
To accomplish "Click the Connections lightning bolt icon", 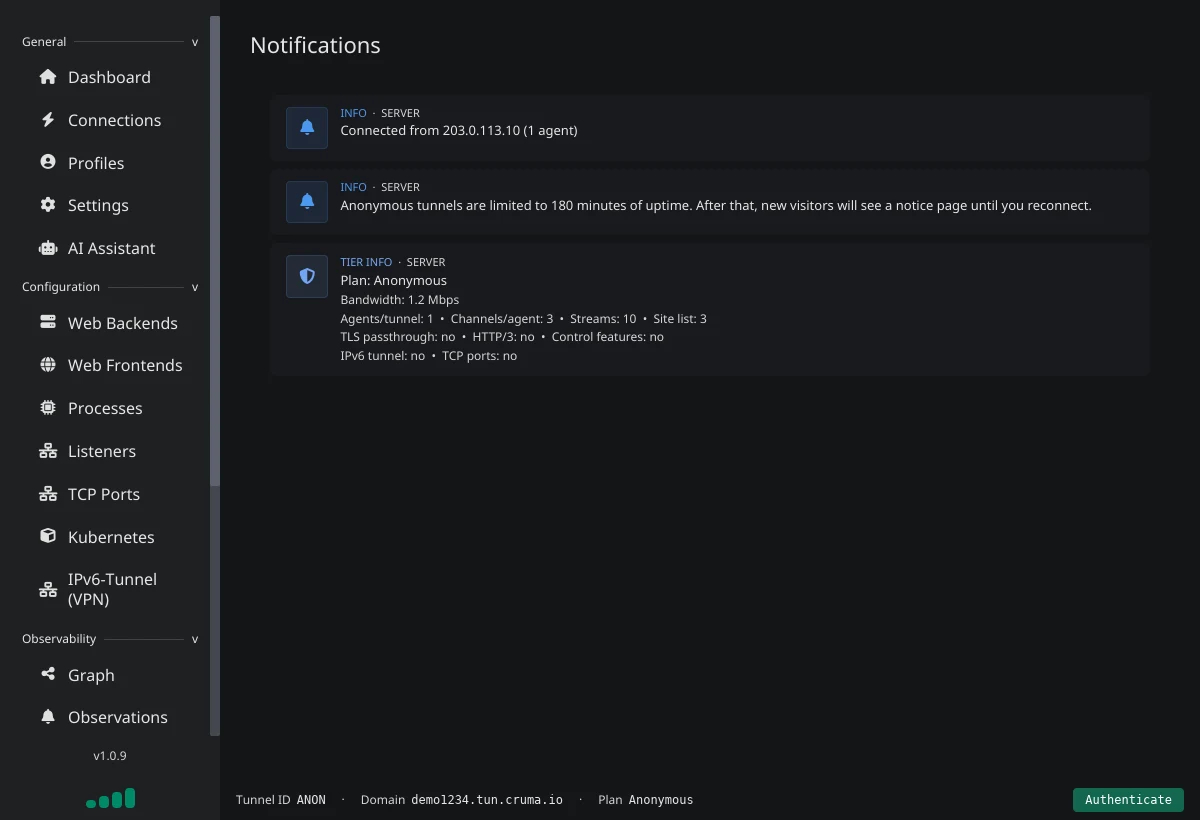I will tap(47, 120).
